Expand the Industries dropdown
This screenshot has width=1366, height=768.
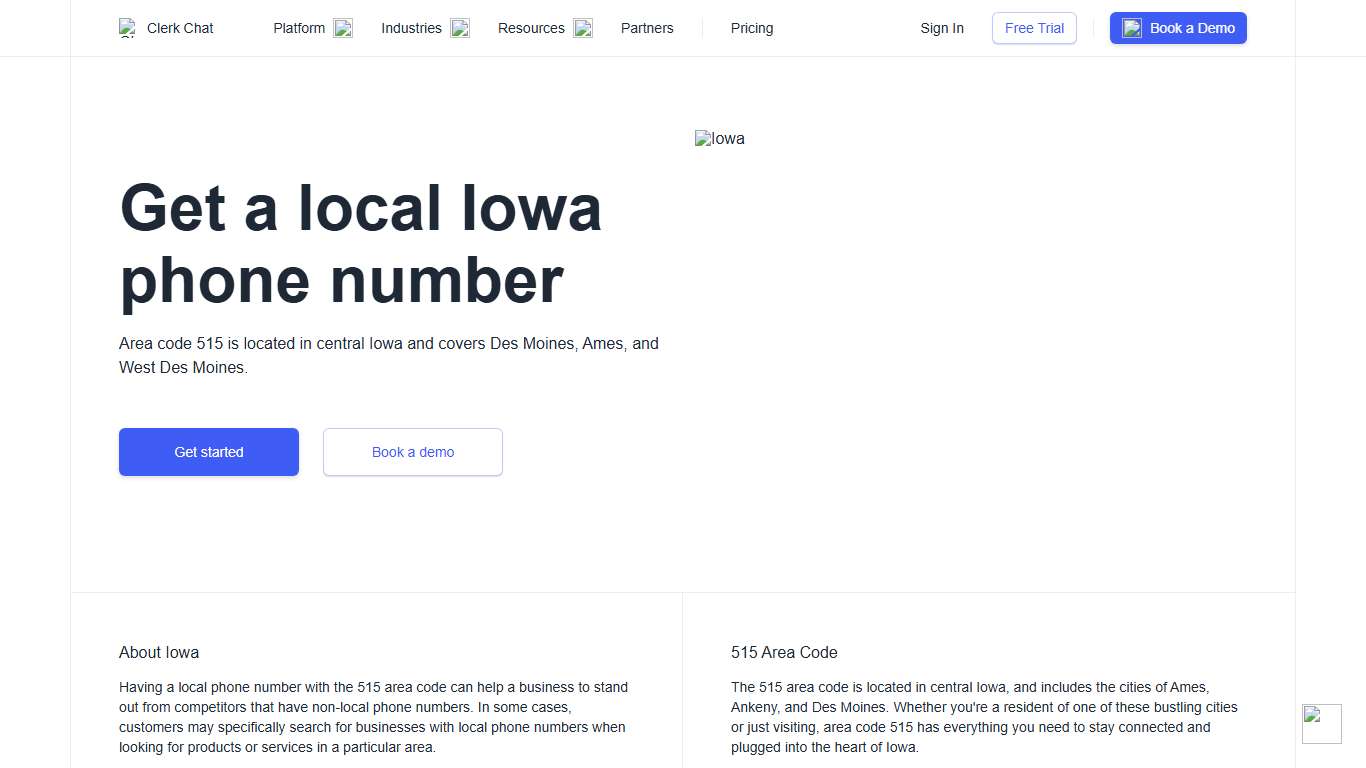click(411, 28)
